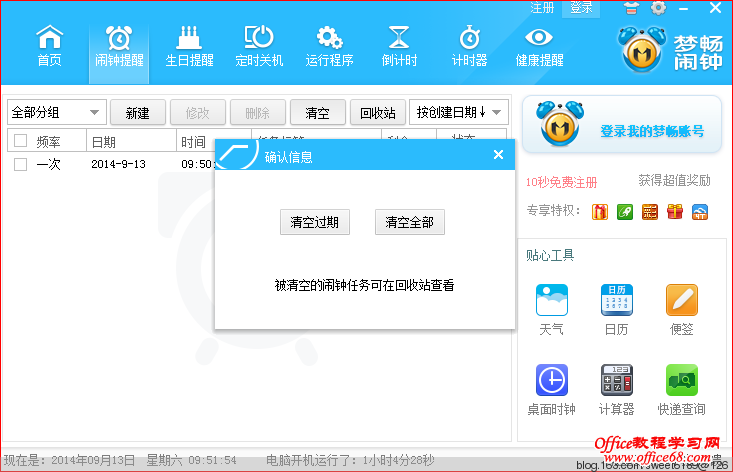Open the 计时器 stopwatch tab
Viewport: 733px width, 472px height.
coord(469,46)
